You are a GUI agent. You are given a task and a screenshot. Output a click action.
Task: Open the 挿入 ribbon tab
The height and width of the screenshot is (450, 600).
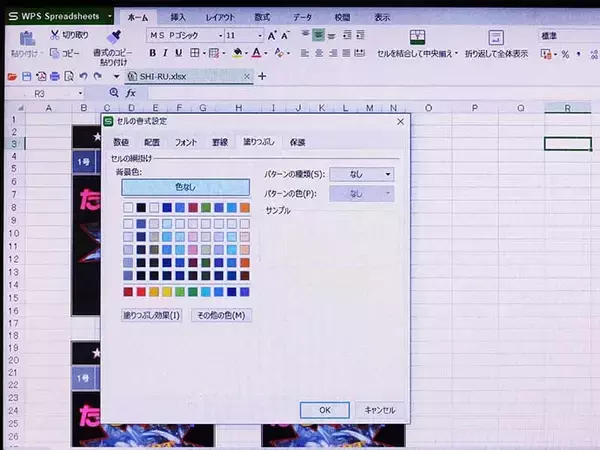177,17
